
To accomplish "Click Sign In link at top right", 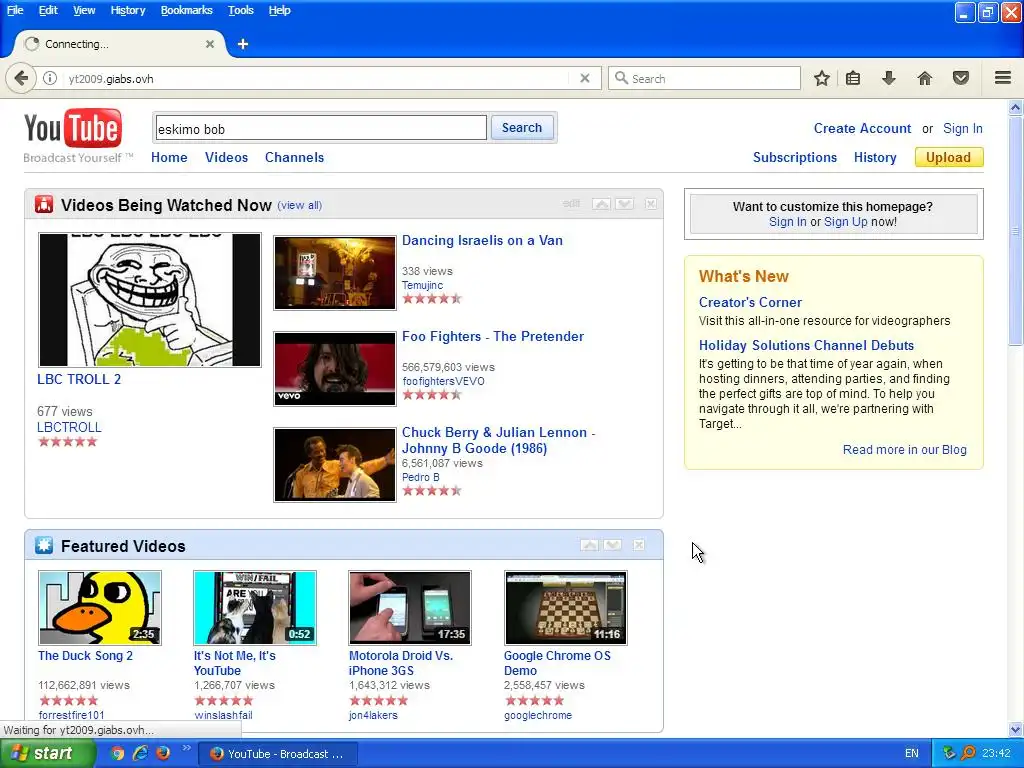I will 963,129.
